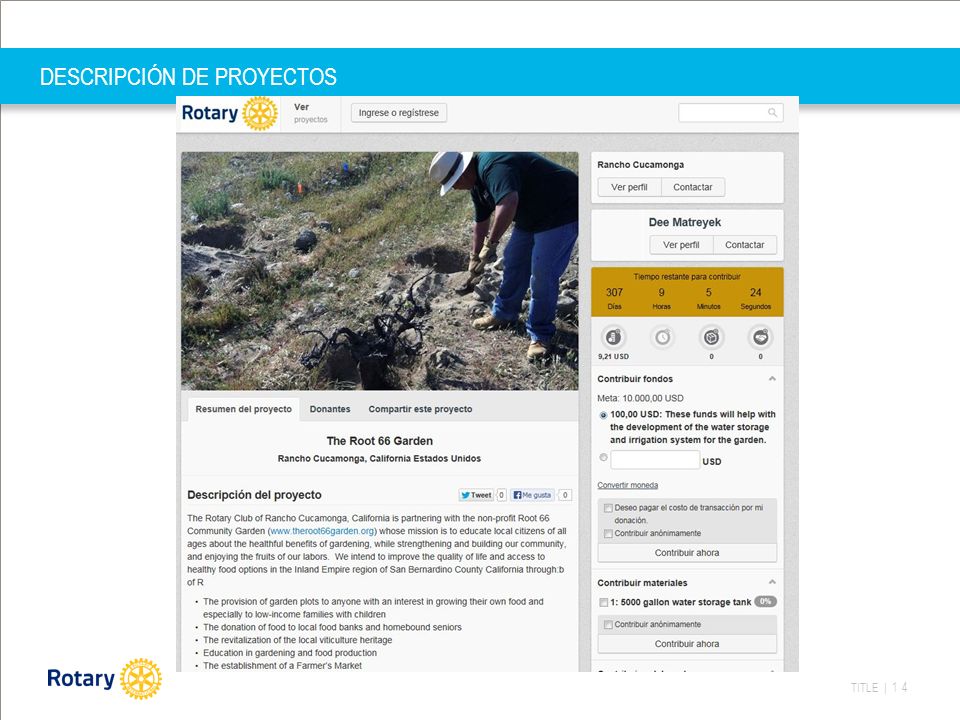Image resolution: width=960 pixels, height=720 pixels.
Task: Click the Facebook Me gusta button
Action: point(533,495)
